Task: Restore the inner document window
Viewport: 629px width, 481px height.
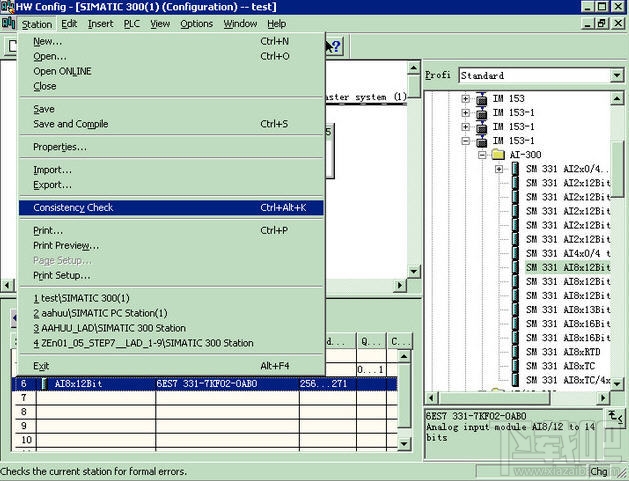Action: click(x=602, y=24)
